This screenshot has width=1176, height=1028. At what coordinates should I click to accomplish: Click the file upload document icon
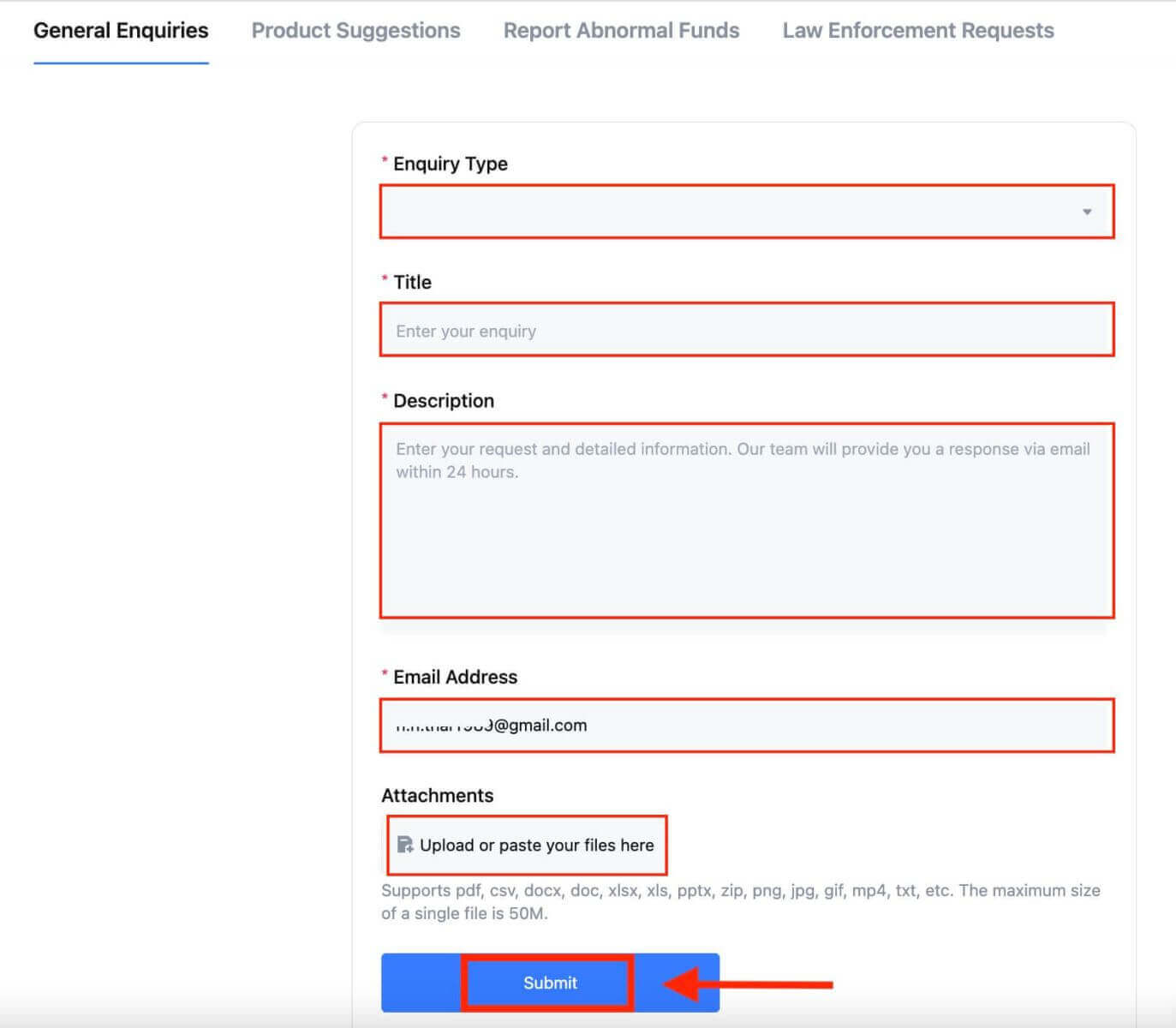pyautogui.click(x=405, y=846)
